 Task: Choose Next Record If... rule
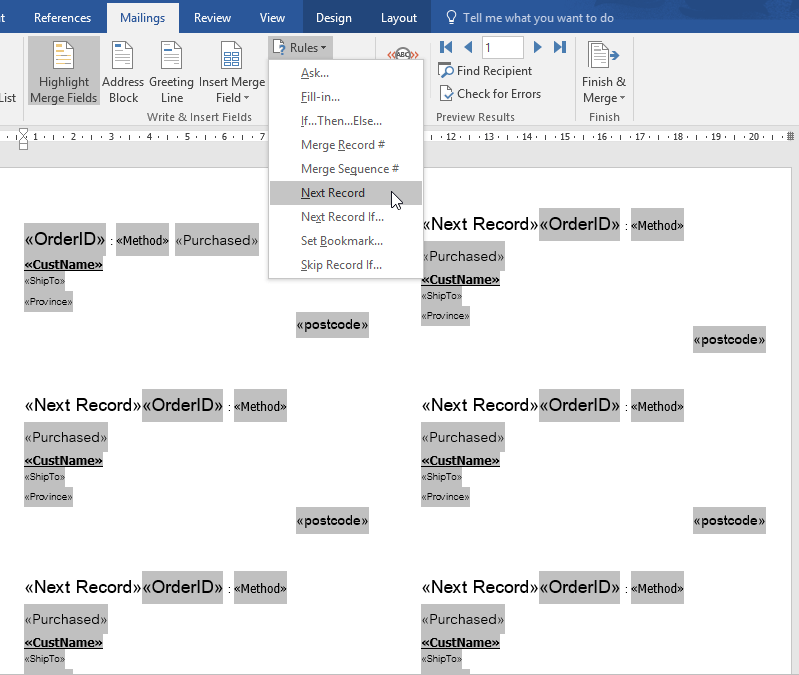346,217
